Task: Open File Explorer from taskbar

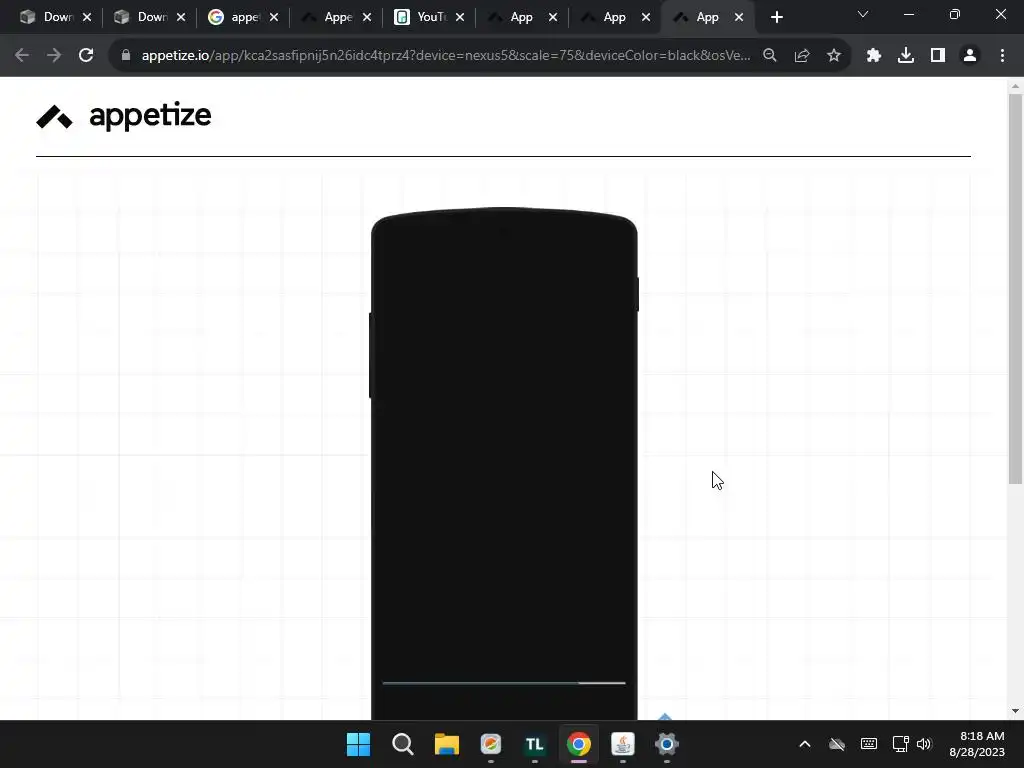Action: pyautogui.click(x=447, y=744)
